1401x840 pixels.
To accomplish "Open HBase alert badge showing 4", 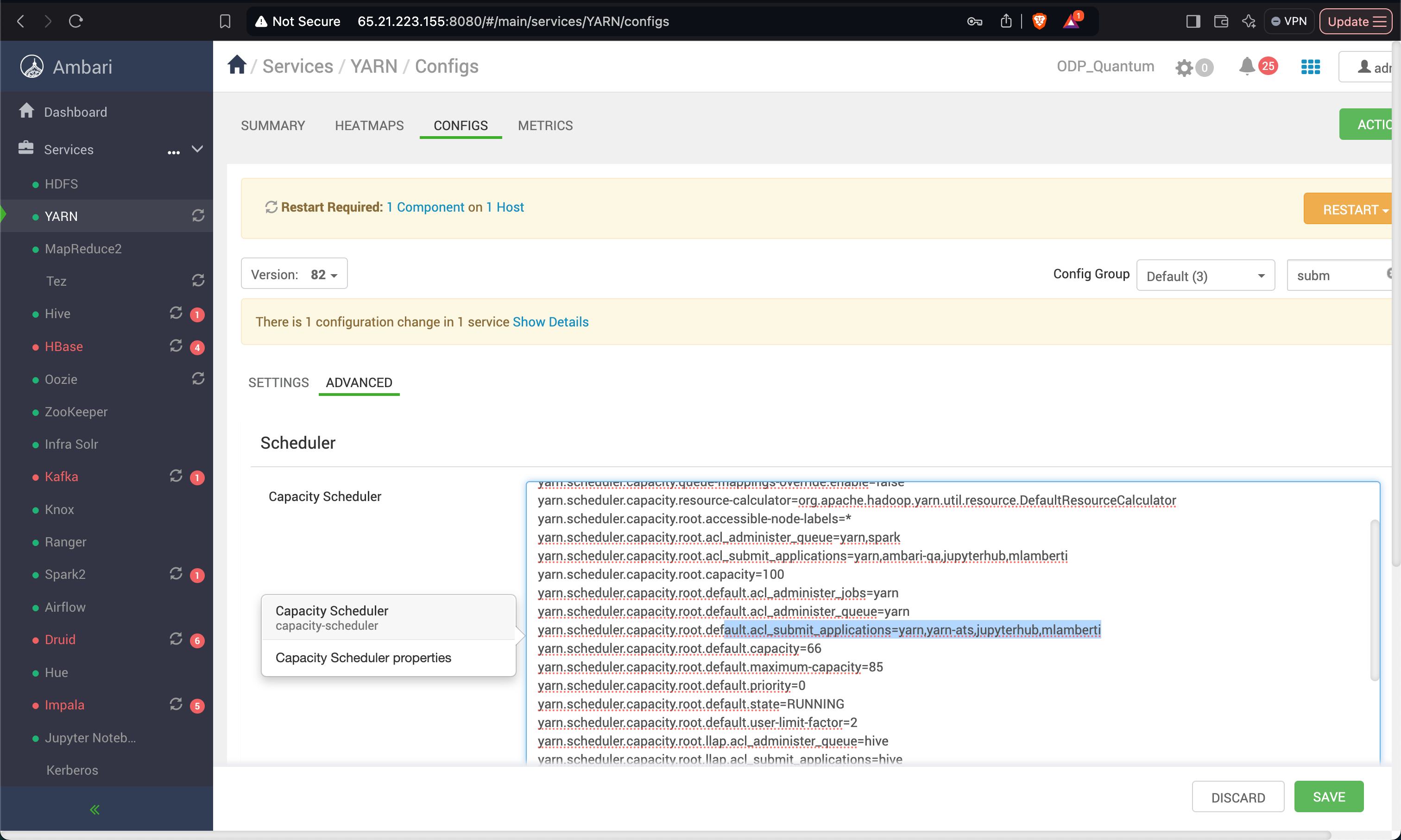I will click(197, 348).
